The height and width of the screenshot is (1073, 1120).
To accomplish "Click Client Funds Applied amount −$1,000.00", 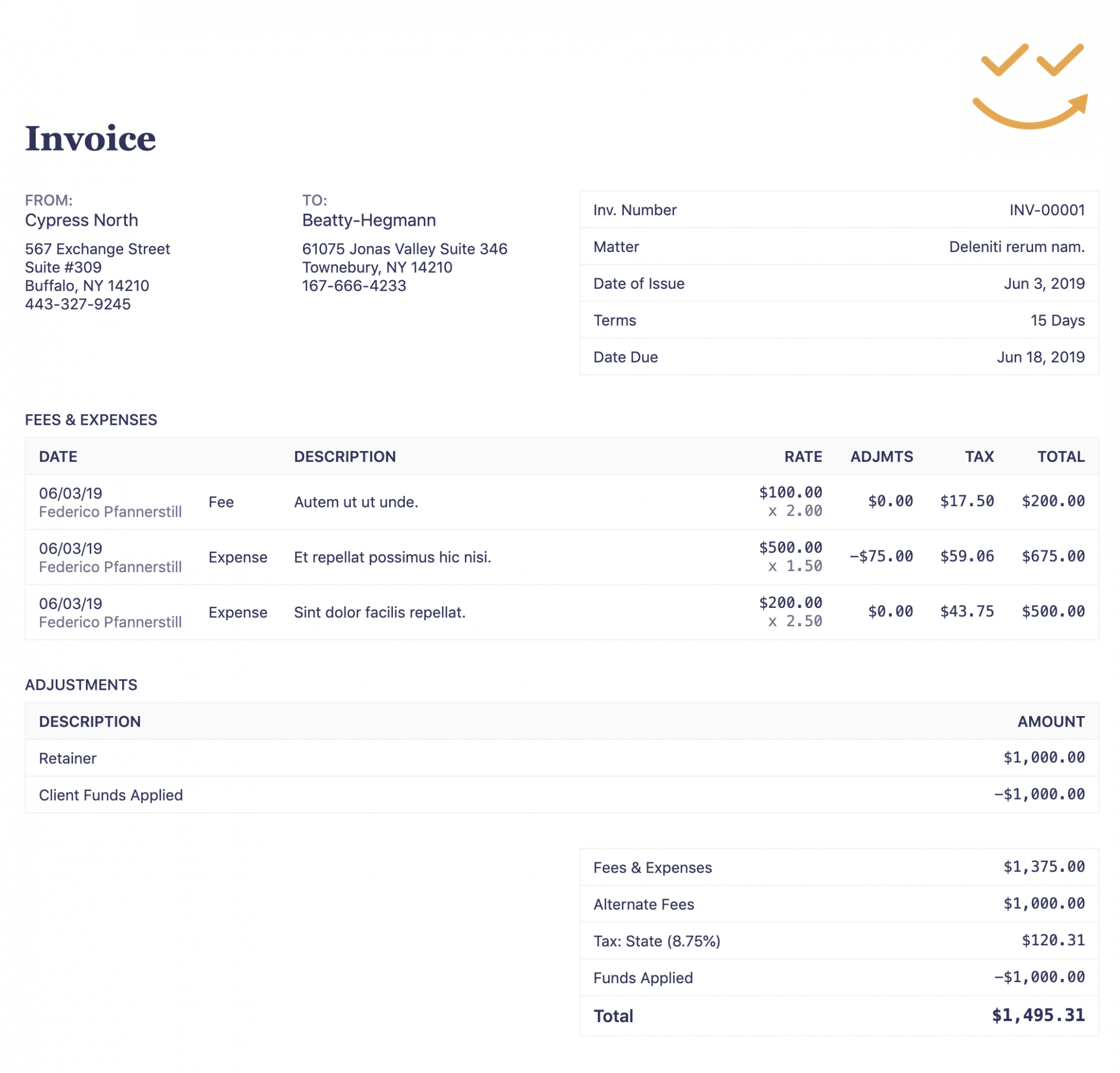I will (1039, 794).
